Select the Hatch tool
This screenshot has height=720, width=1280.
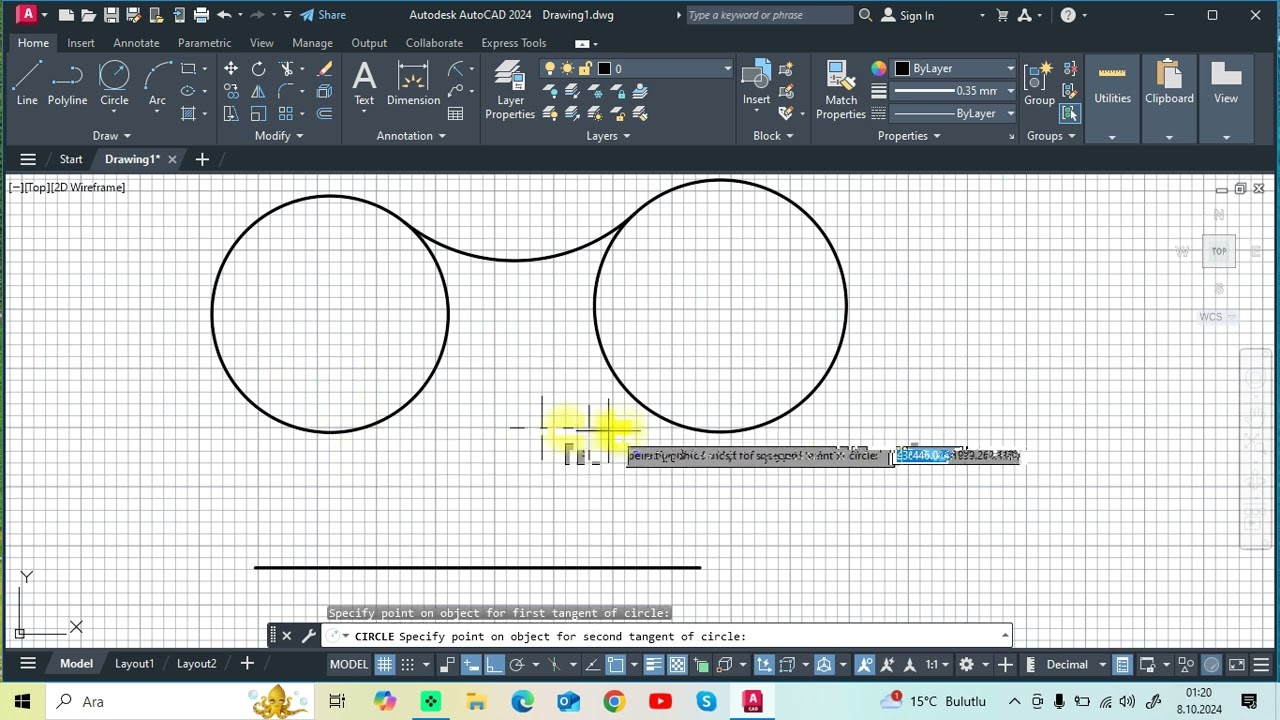point(188,113)
